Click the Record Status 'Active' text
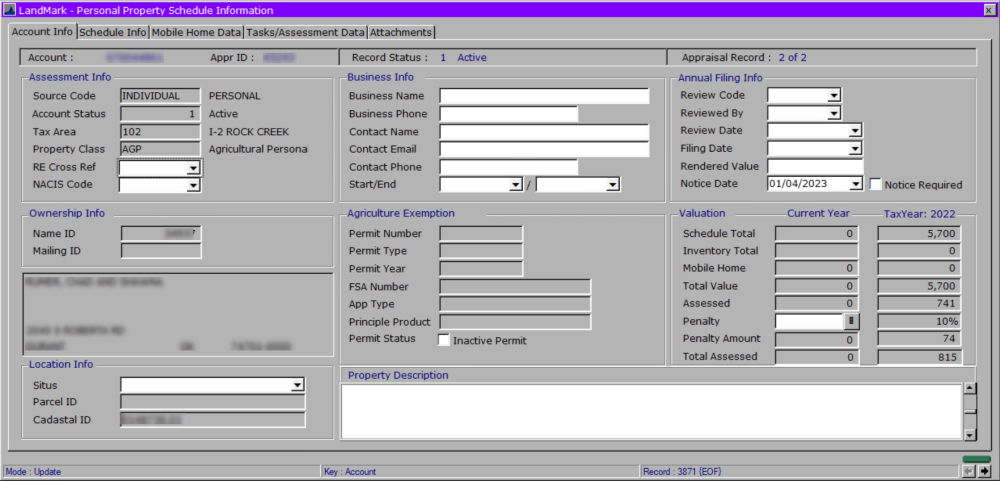Viewport: 1000px width, 481px height. coord(472,57)
